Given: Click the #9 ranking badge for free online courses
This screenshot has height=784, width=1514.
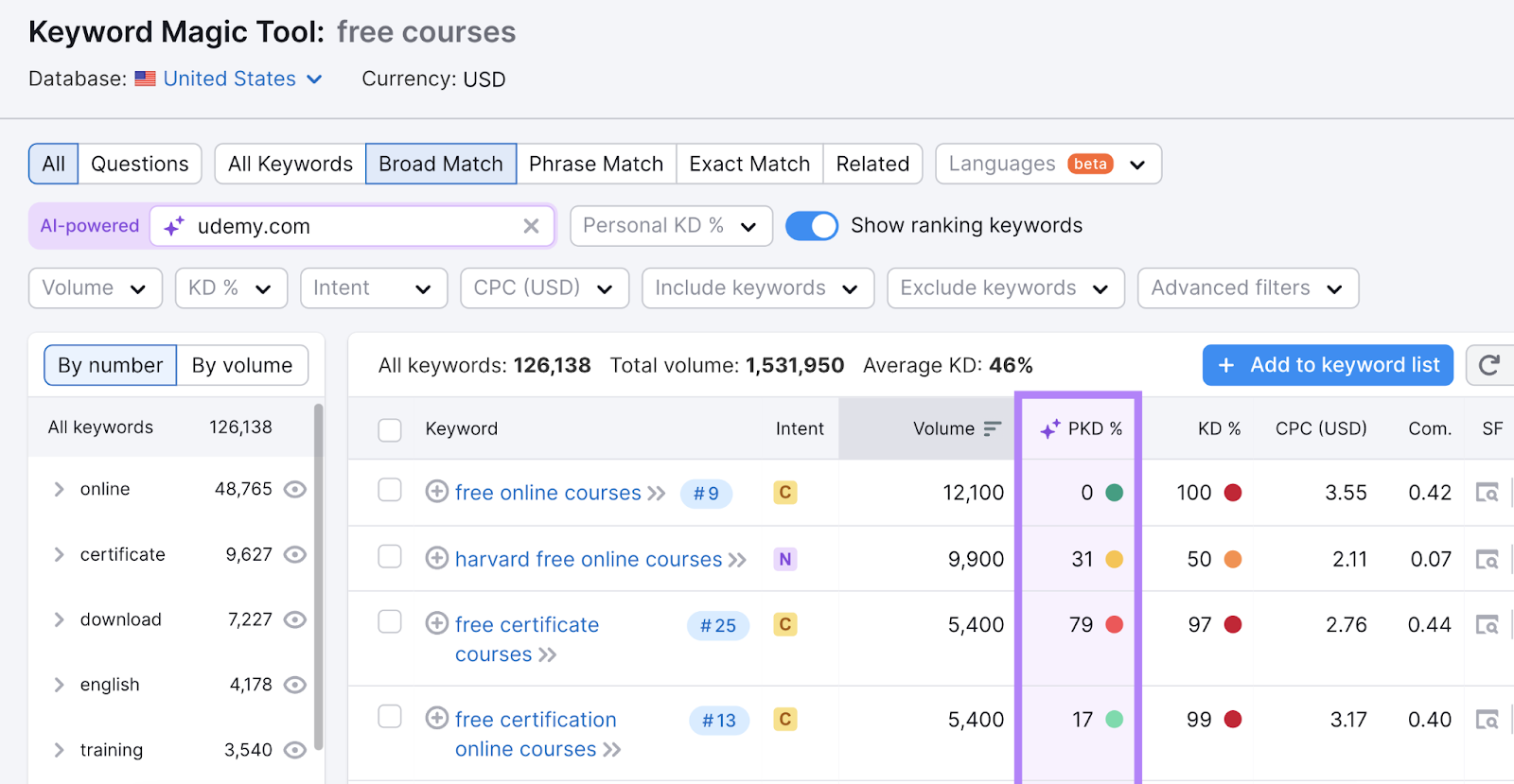Looking at the screenshot, I should point(706,493).
